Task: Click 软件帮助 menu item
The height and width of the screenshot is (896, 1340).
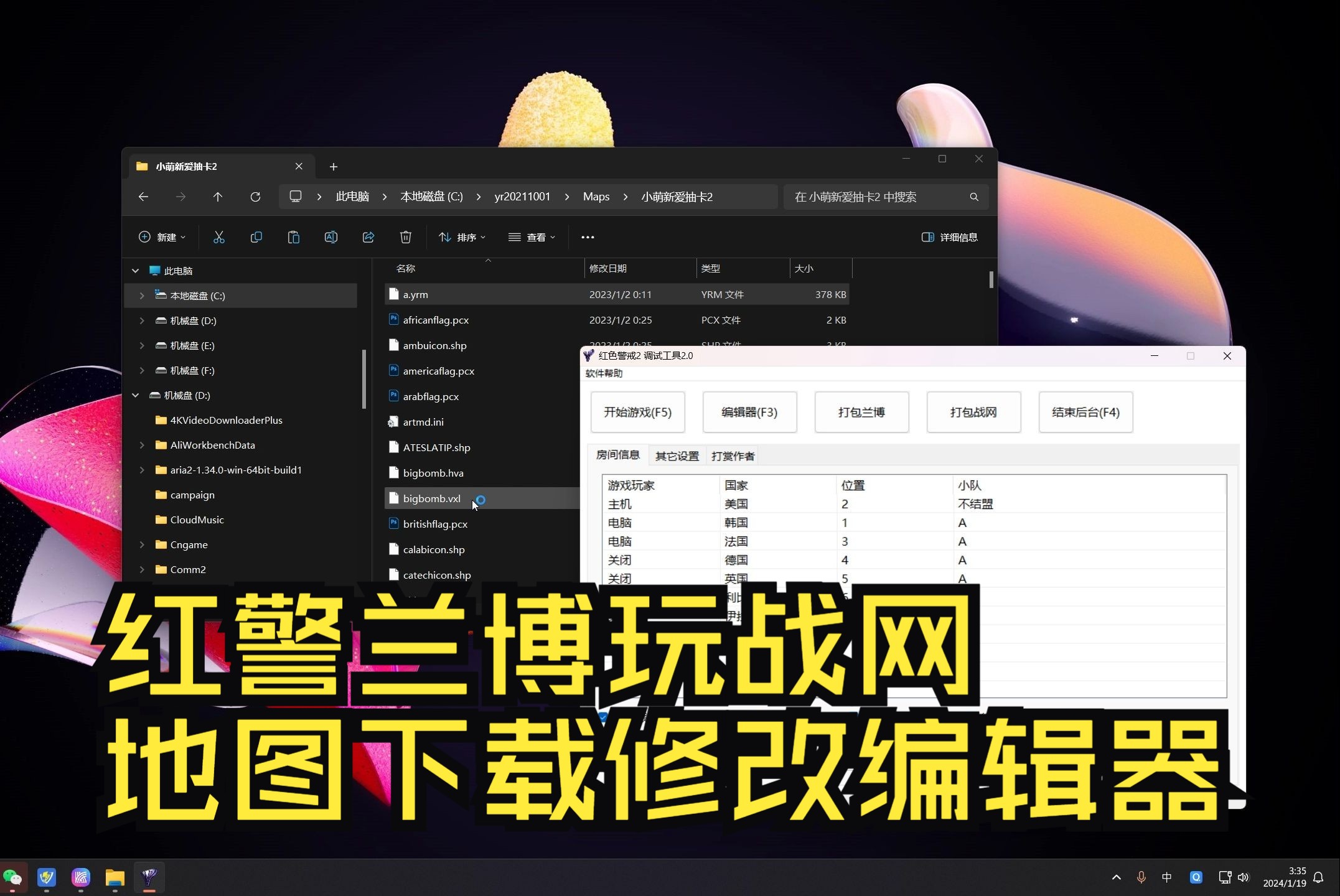Action: click(604, 373)
